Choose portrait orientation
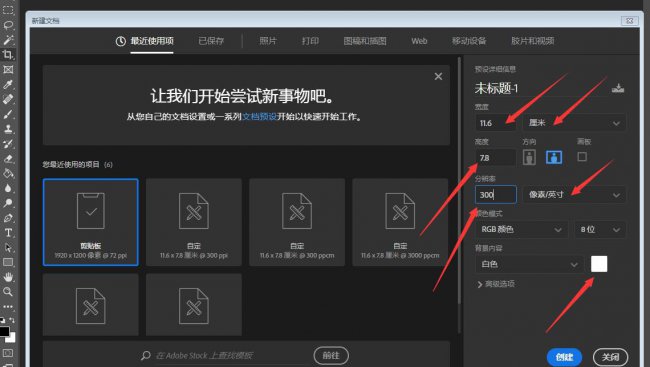Image resolution: width=650 pixels, height=367 pixels. (529, 157)
